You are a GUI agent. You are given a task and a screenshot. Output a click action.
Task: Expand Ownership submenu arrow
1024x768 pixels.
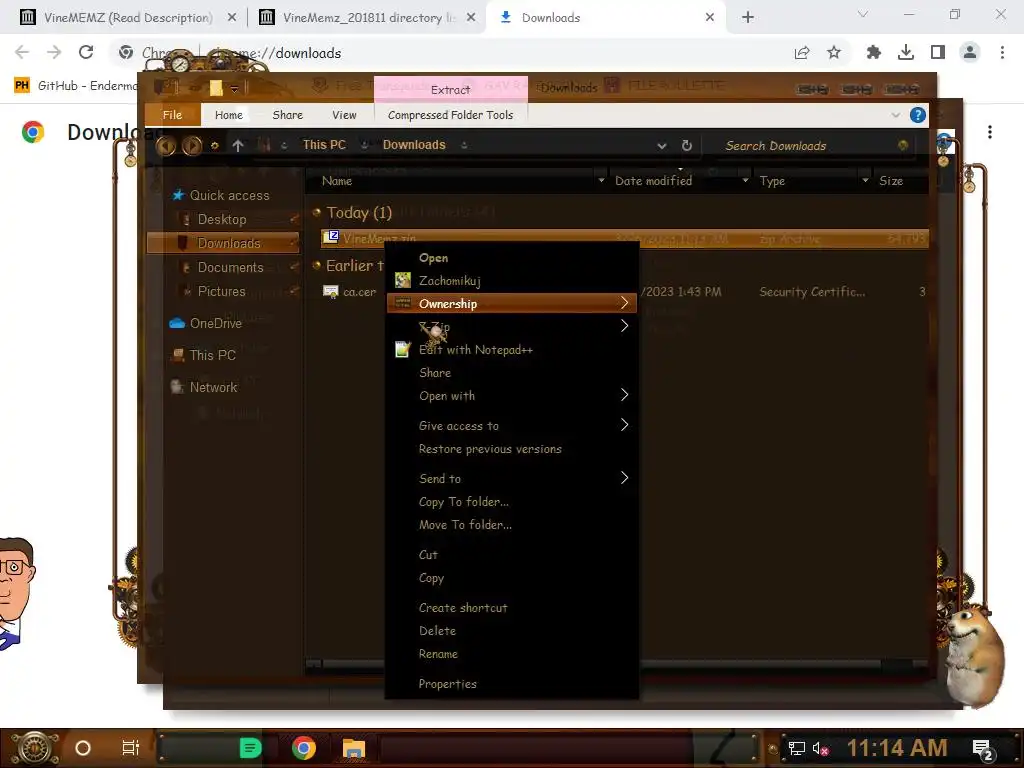pyautogui.click(x=624, y=303)
